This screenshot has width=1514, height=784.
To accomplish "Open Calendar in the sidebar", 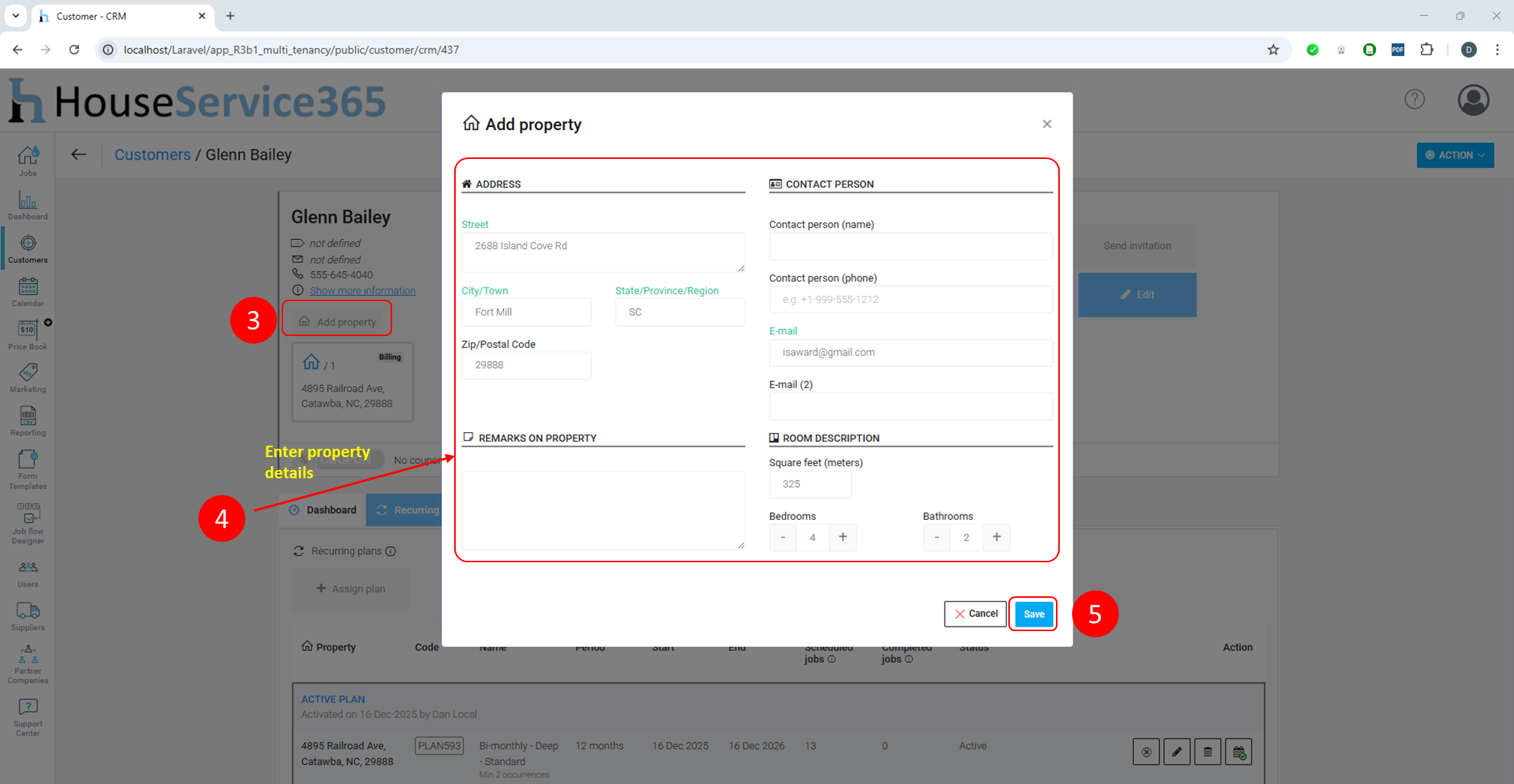I will coord(28,291).
